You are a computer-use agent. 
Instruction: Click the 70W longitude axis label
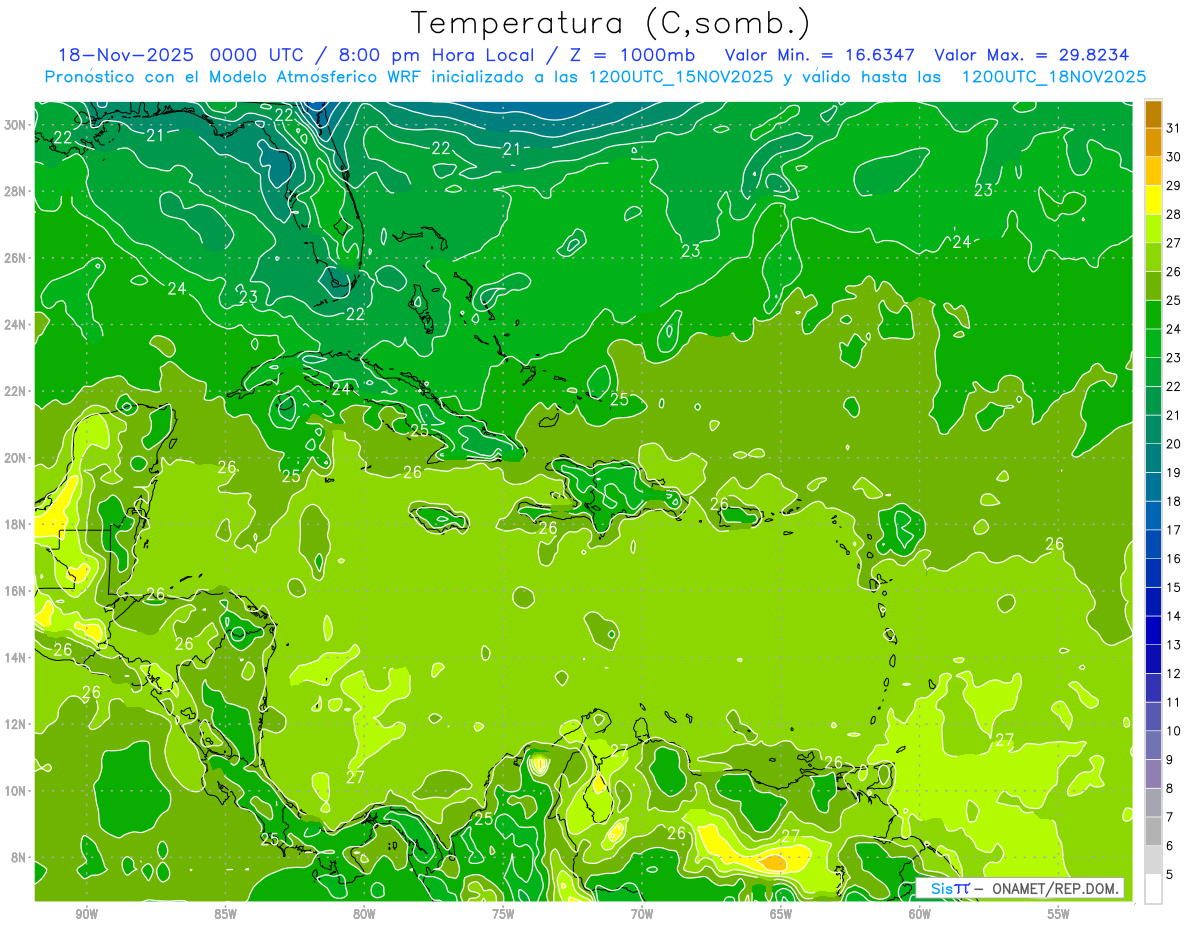(642, 914)
